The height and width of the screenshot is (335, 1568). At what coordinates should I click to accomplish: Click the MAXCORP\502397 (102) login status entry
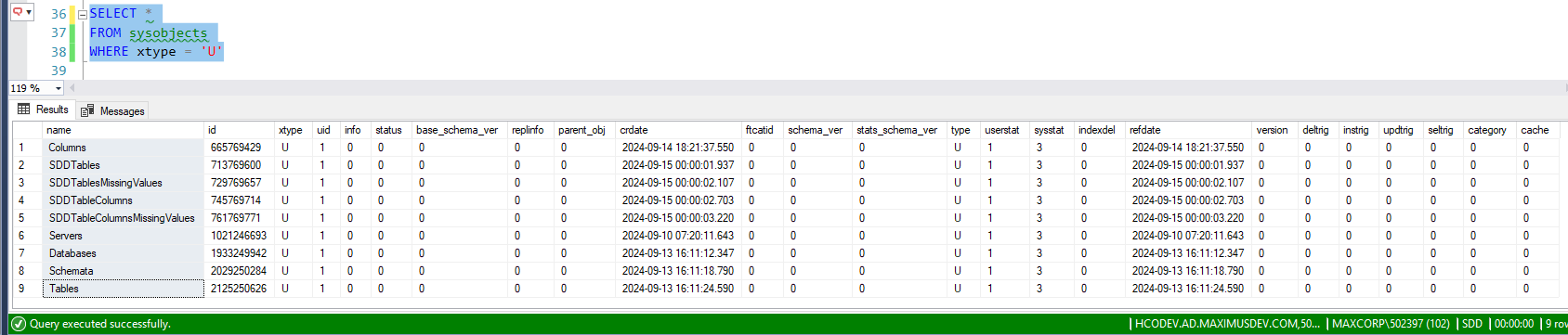click(1391, 324)
